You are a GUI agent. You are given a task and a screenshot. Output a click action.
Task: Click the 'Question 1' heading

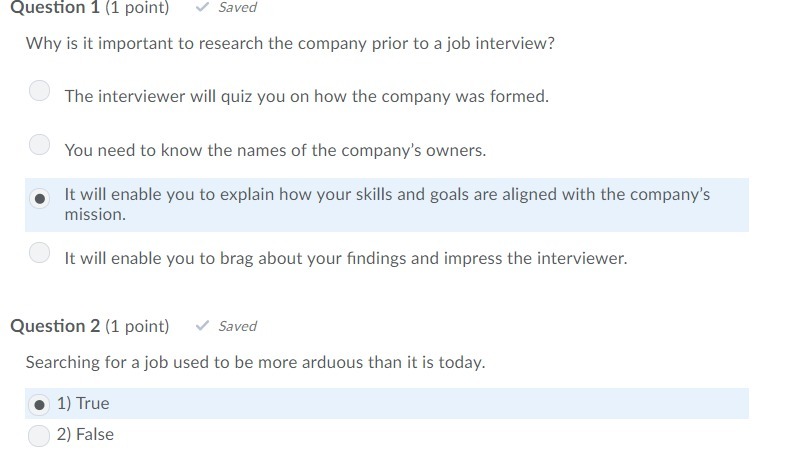48,8
